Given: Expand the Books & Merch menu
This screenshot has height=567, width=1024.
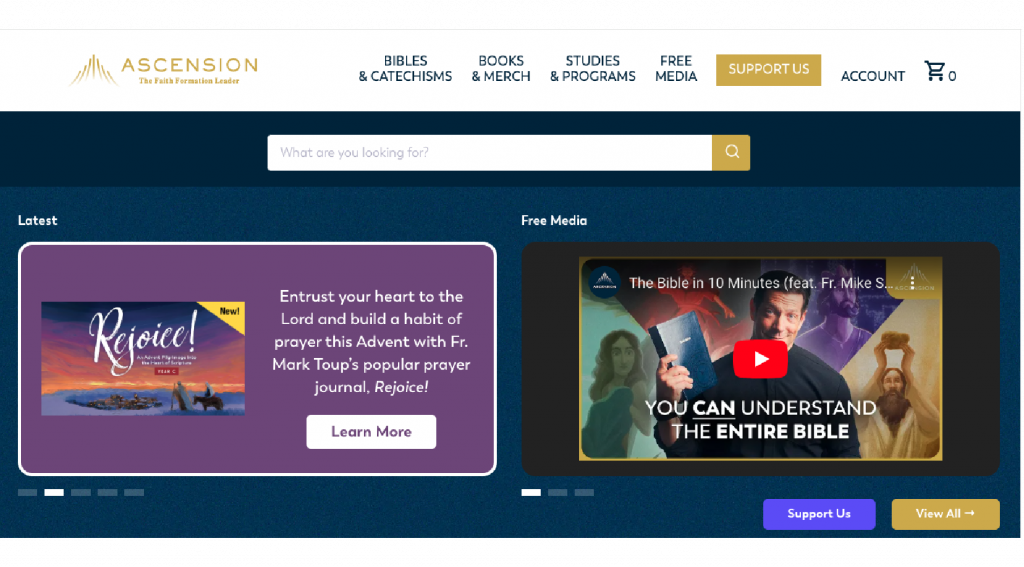Looking at the screenshot, I should 501,69.
